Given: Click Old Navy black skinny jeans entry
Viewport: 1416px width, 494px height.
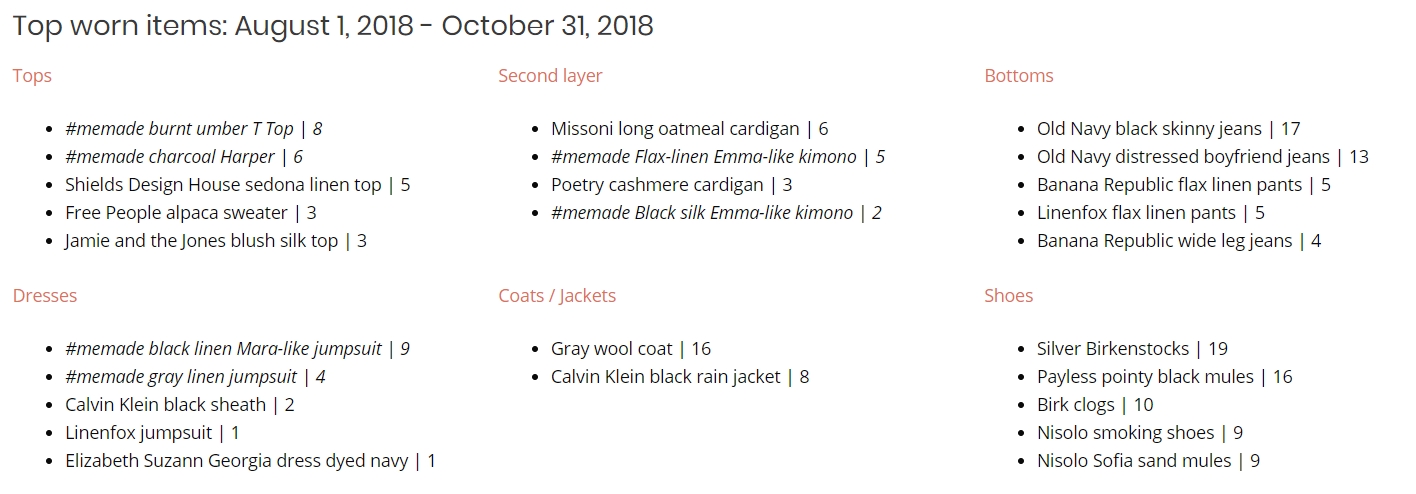Looking at the screenshot, I should click(x=1169, y=129).
